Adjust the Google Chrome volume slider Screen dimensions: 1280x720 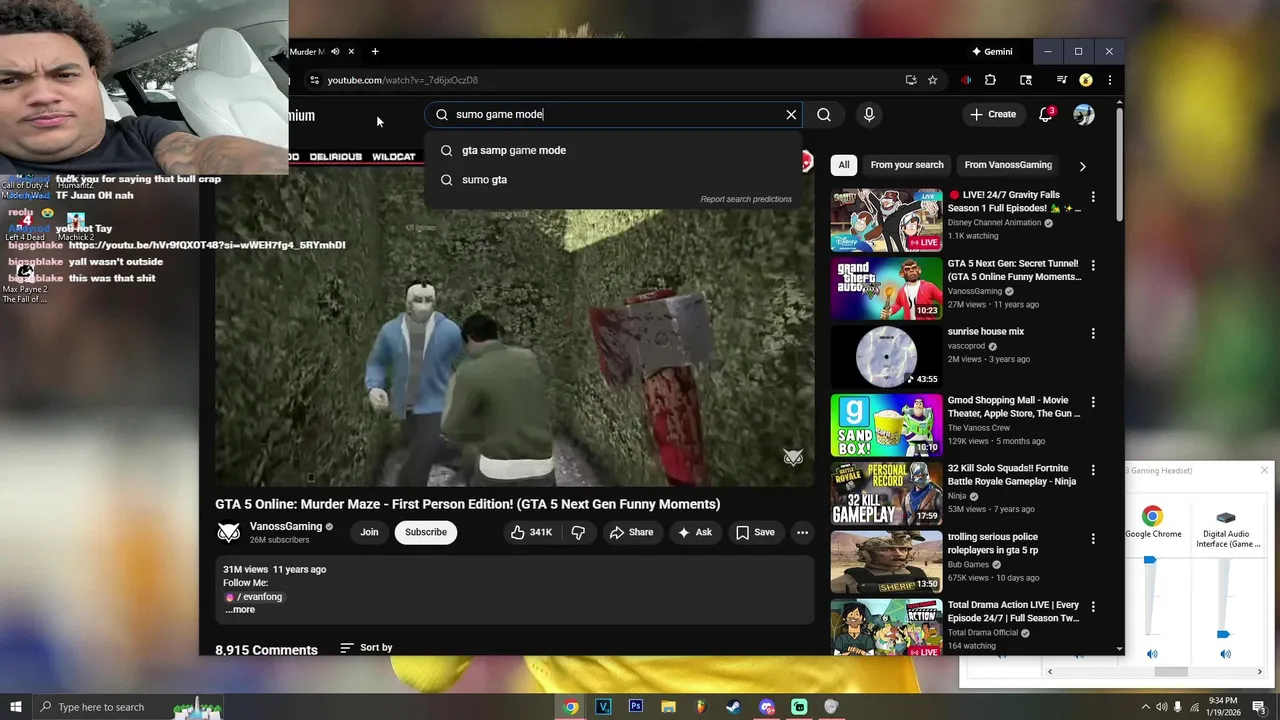tap(1150, 561)
